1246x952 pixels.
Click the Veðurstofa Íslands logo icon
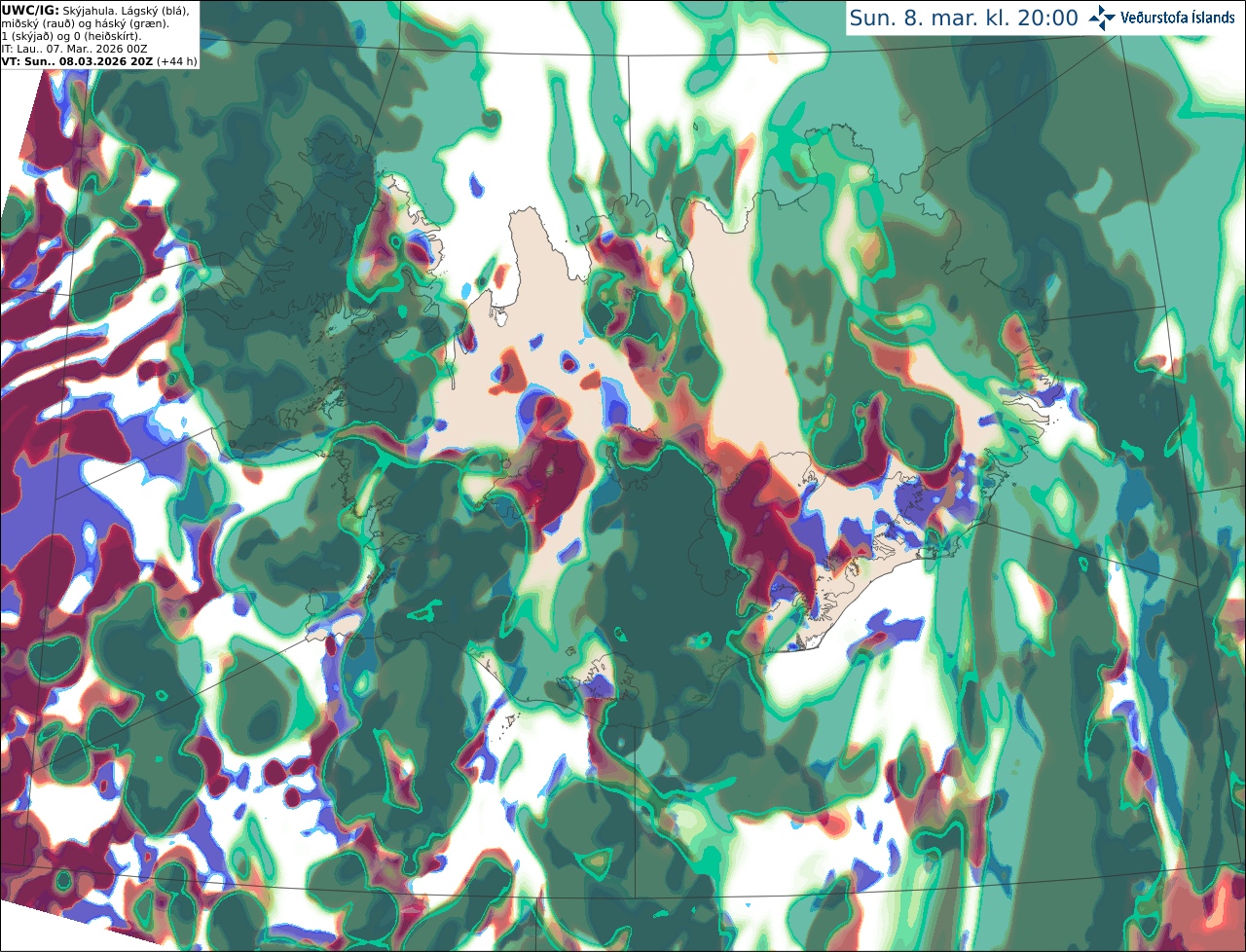1102,18
